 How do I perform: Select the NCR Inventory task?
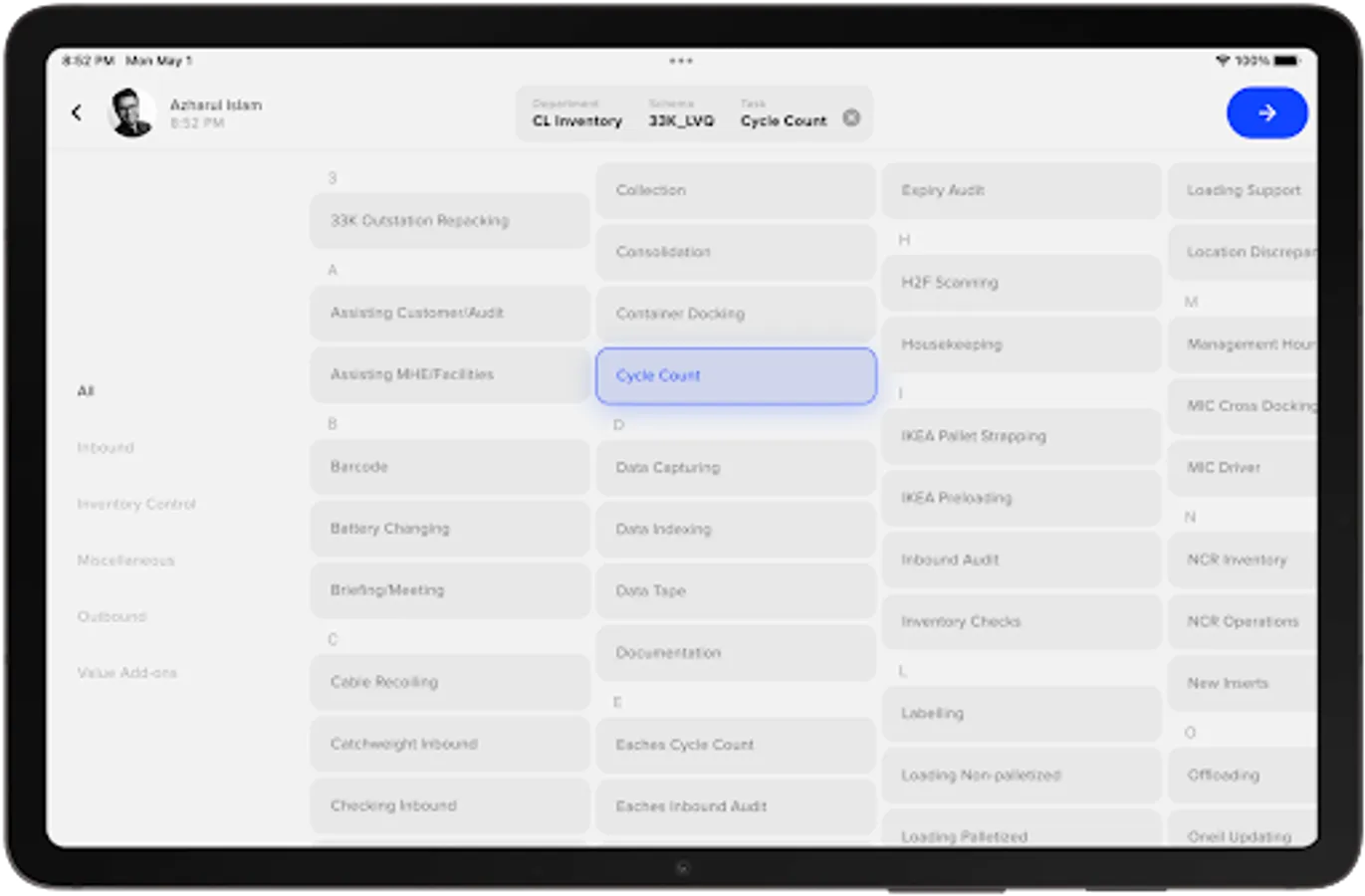[1243, 560]
